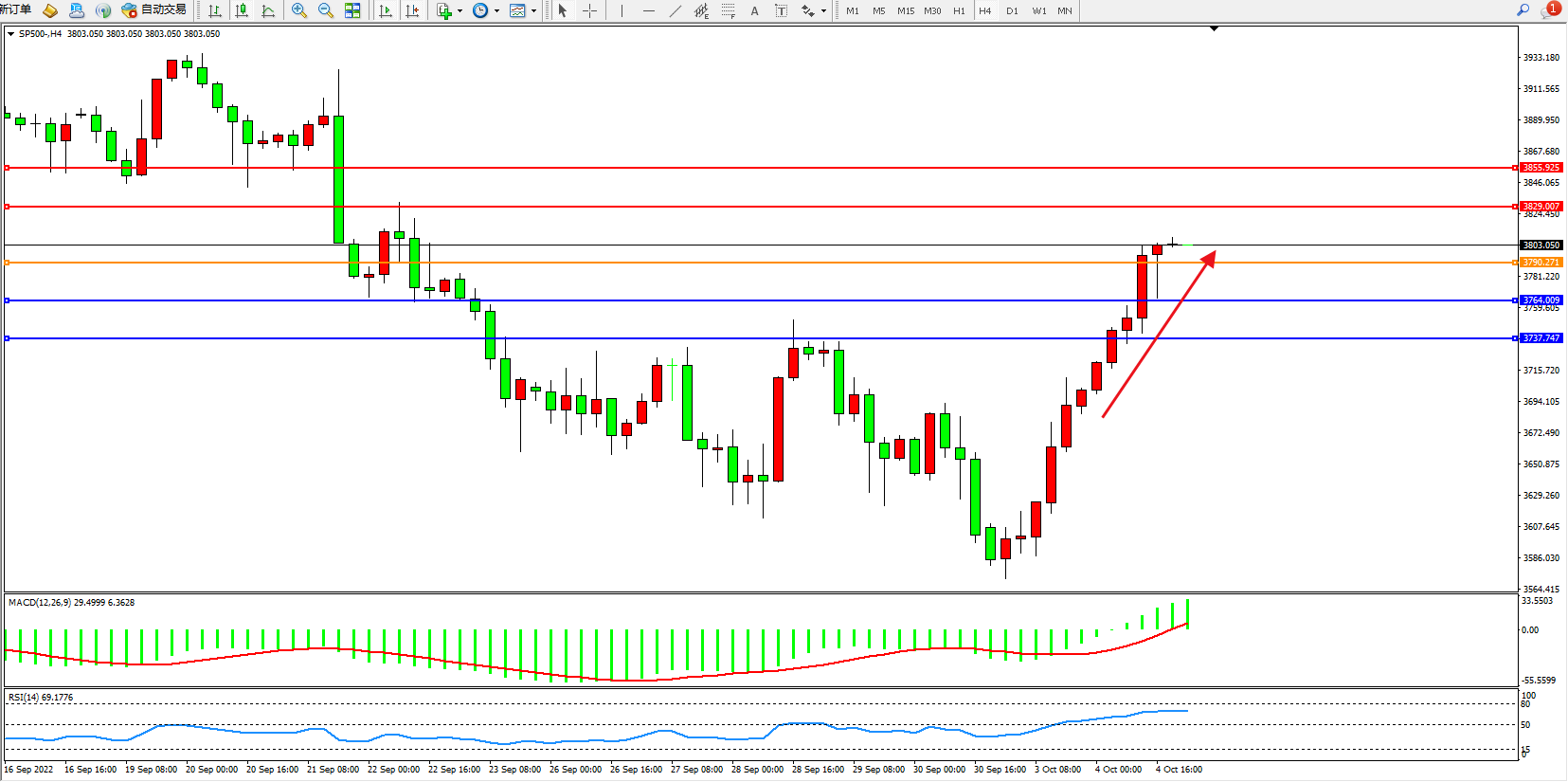
Task: Click the zoom out magnifier icon
Action: point(326,10)
